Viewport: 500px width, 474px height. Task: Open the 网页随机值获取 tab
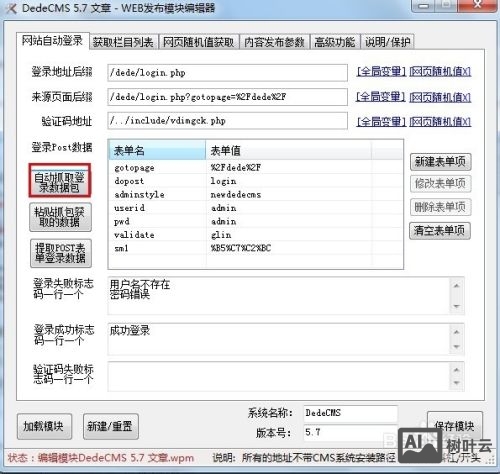click(x=199, y=42)
